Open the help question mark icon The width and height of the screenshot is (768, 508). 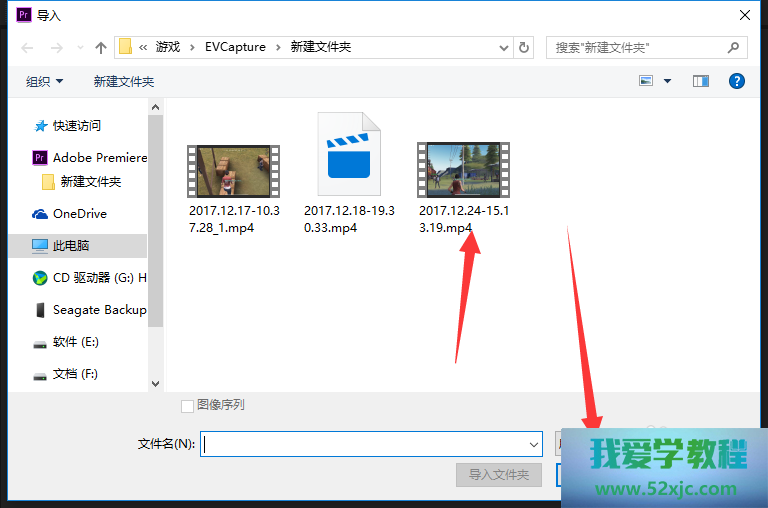pyautogui.click(x=737, y=81)
